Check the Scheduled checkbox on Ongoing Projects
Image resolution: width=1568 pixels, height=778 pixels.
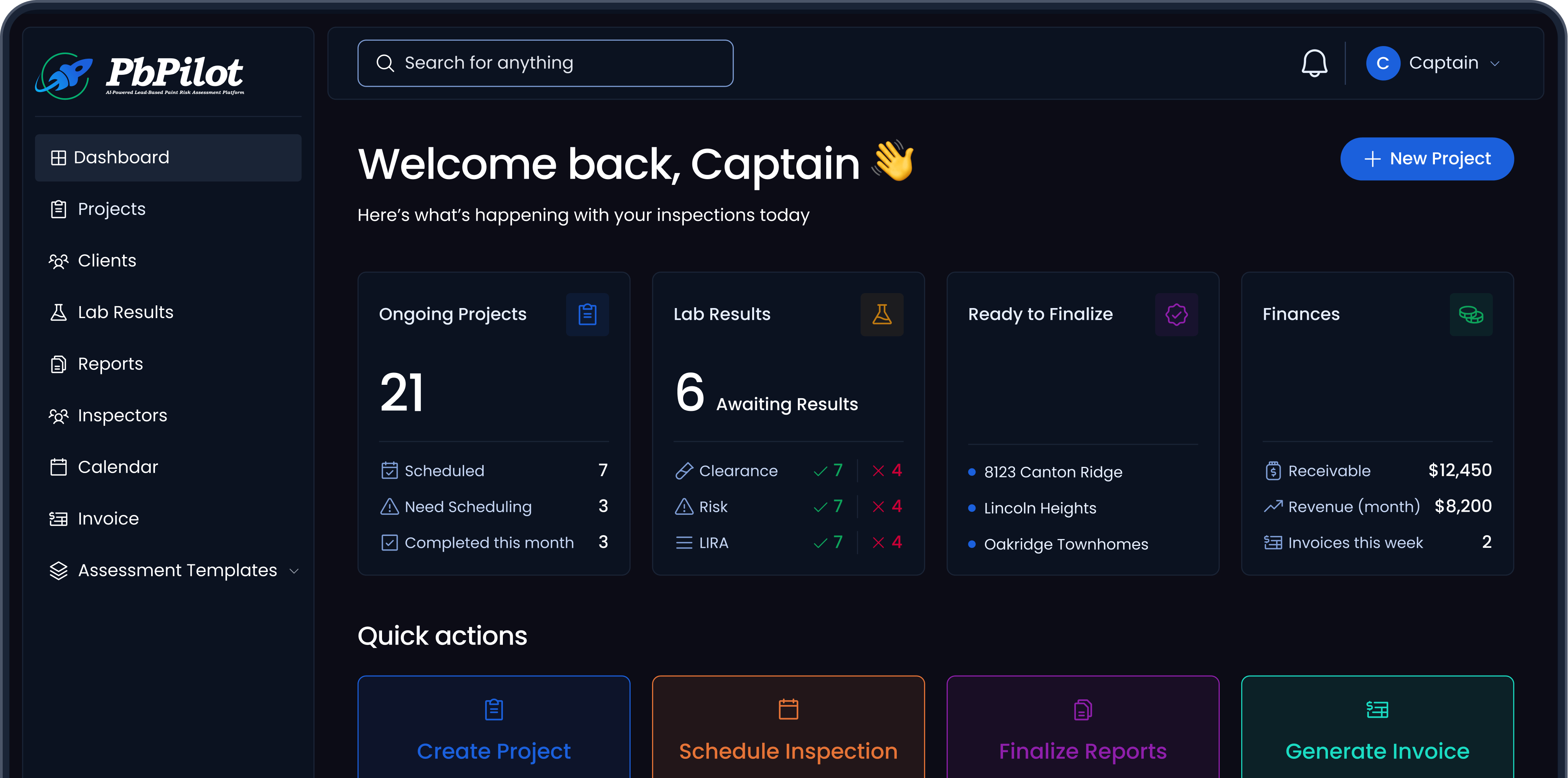click(389, 470)
